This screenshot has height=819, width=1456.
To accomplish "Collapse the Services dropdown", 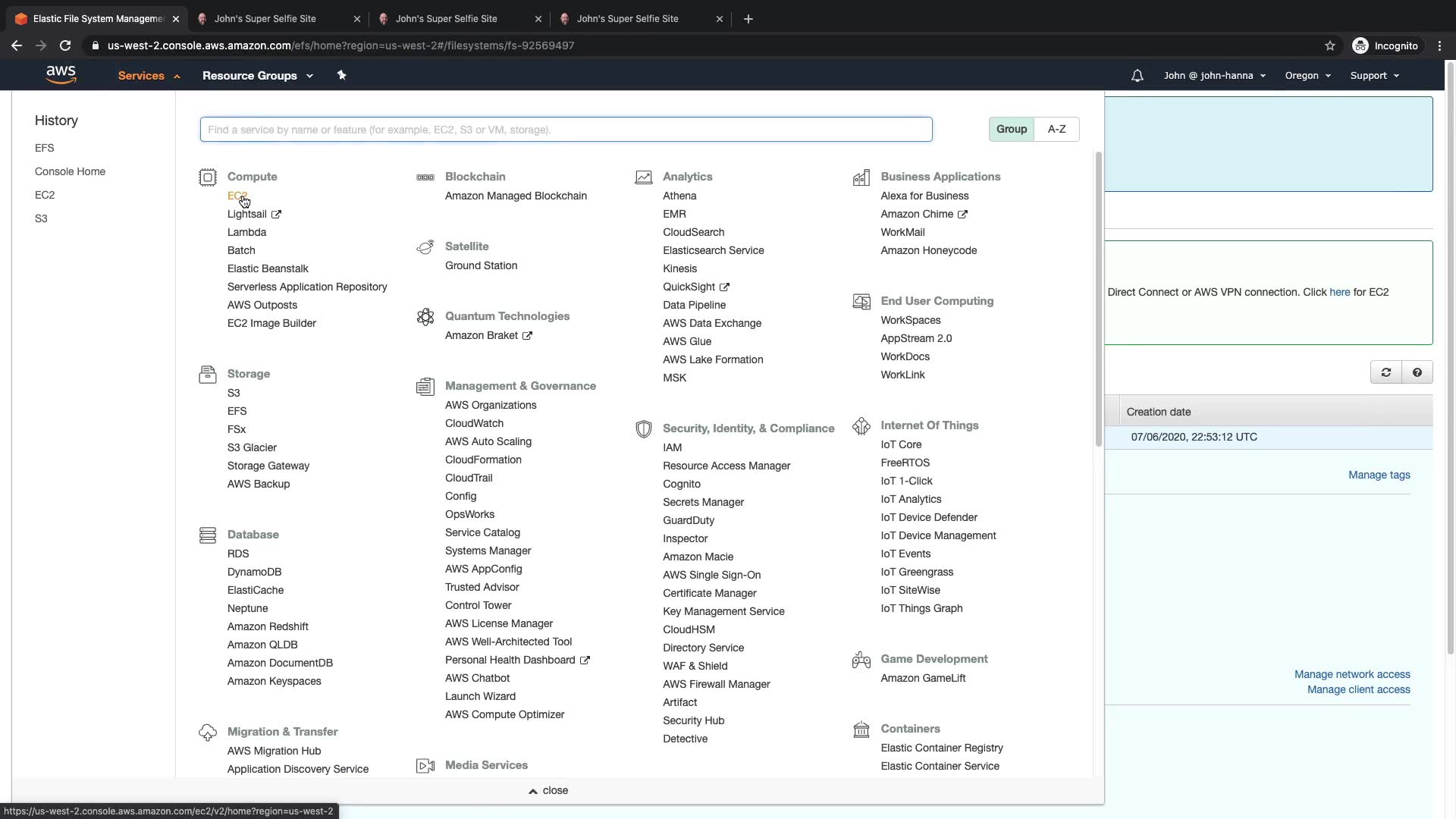I will click(149, 76).
